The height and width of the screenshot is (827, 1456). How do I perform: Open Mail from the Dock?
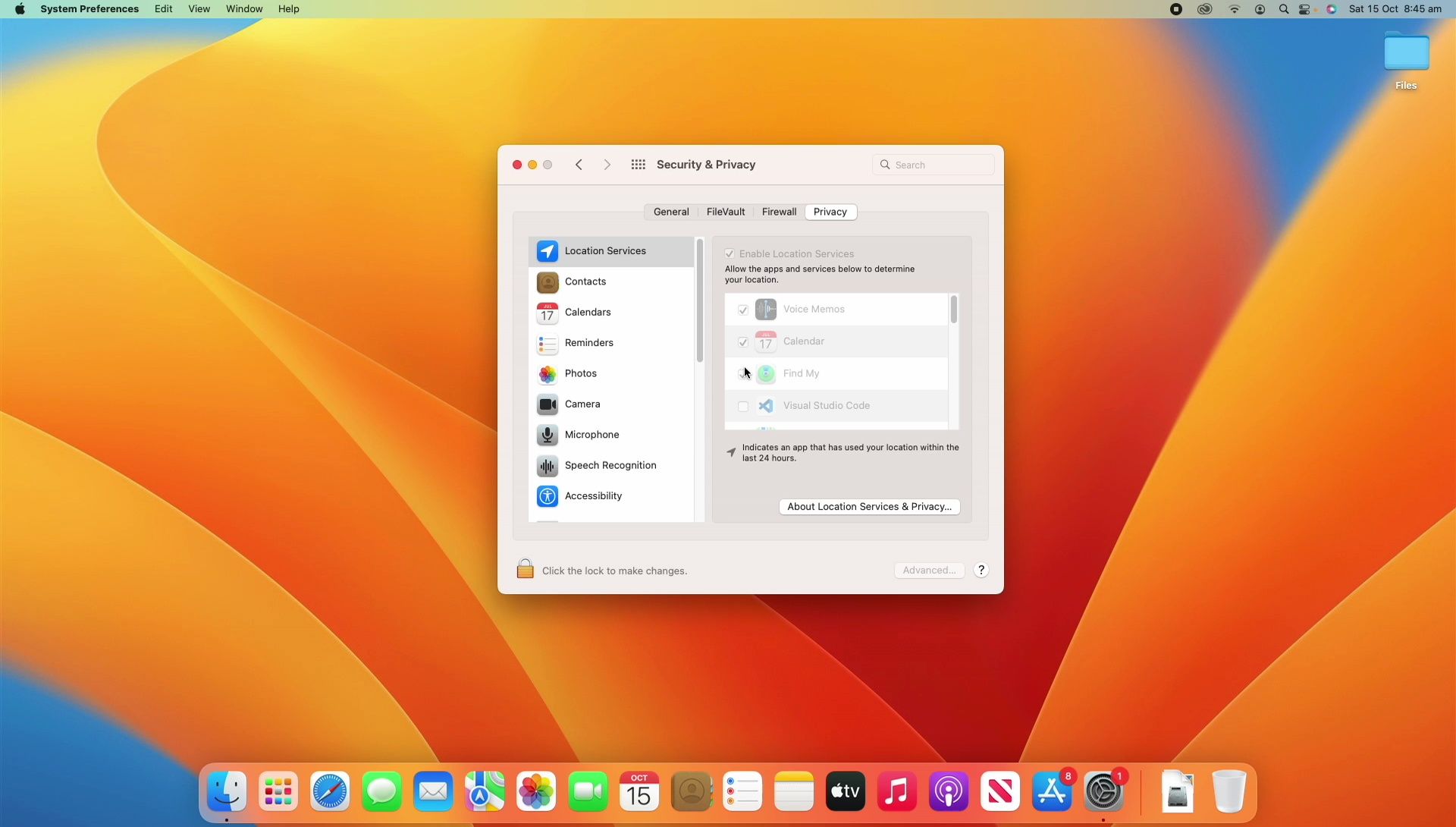(433, 792)
